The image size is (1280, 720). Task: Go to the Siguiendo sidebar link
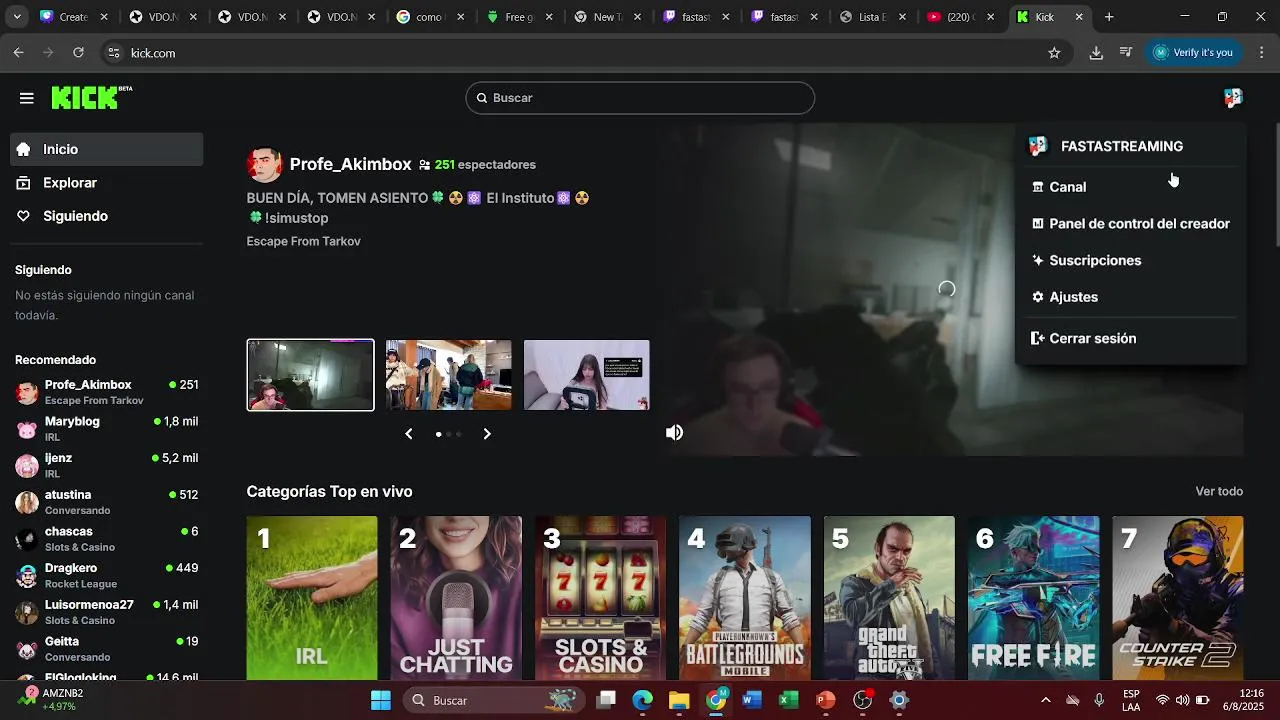106,216
